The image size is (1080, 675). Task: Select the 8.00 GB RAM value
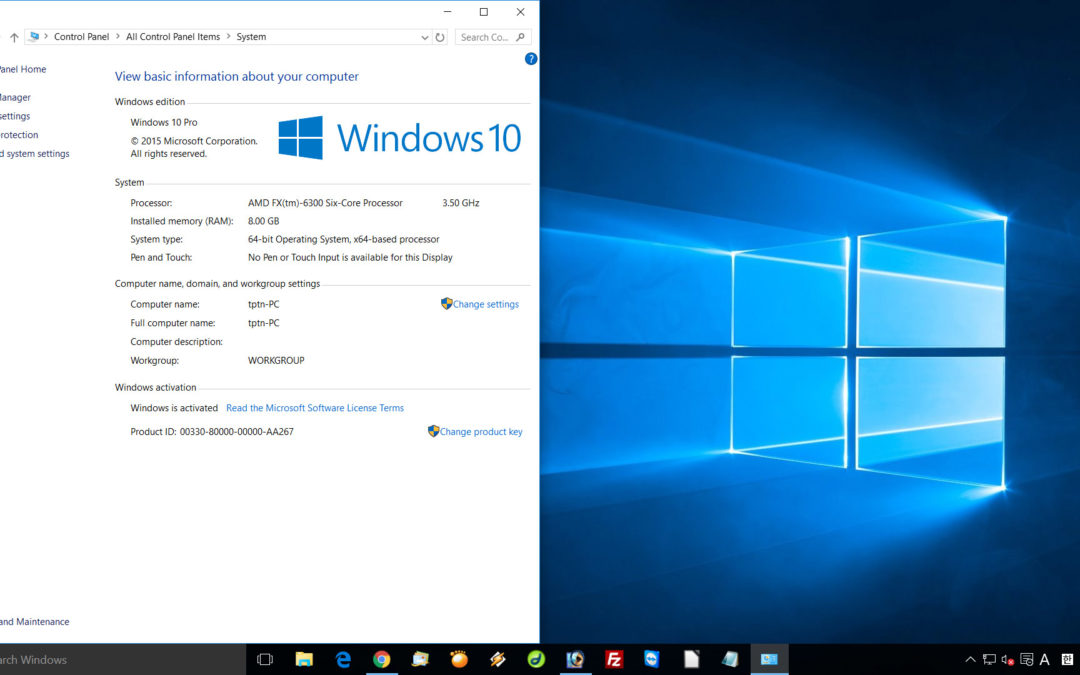(263, 221)
